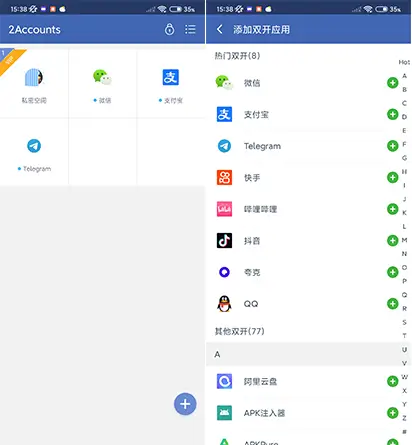Screen dimensions: 412x445
Task: Click the APK注入器 label text
Action: pyautogui.click(x=264, y=413)
